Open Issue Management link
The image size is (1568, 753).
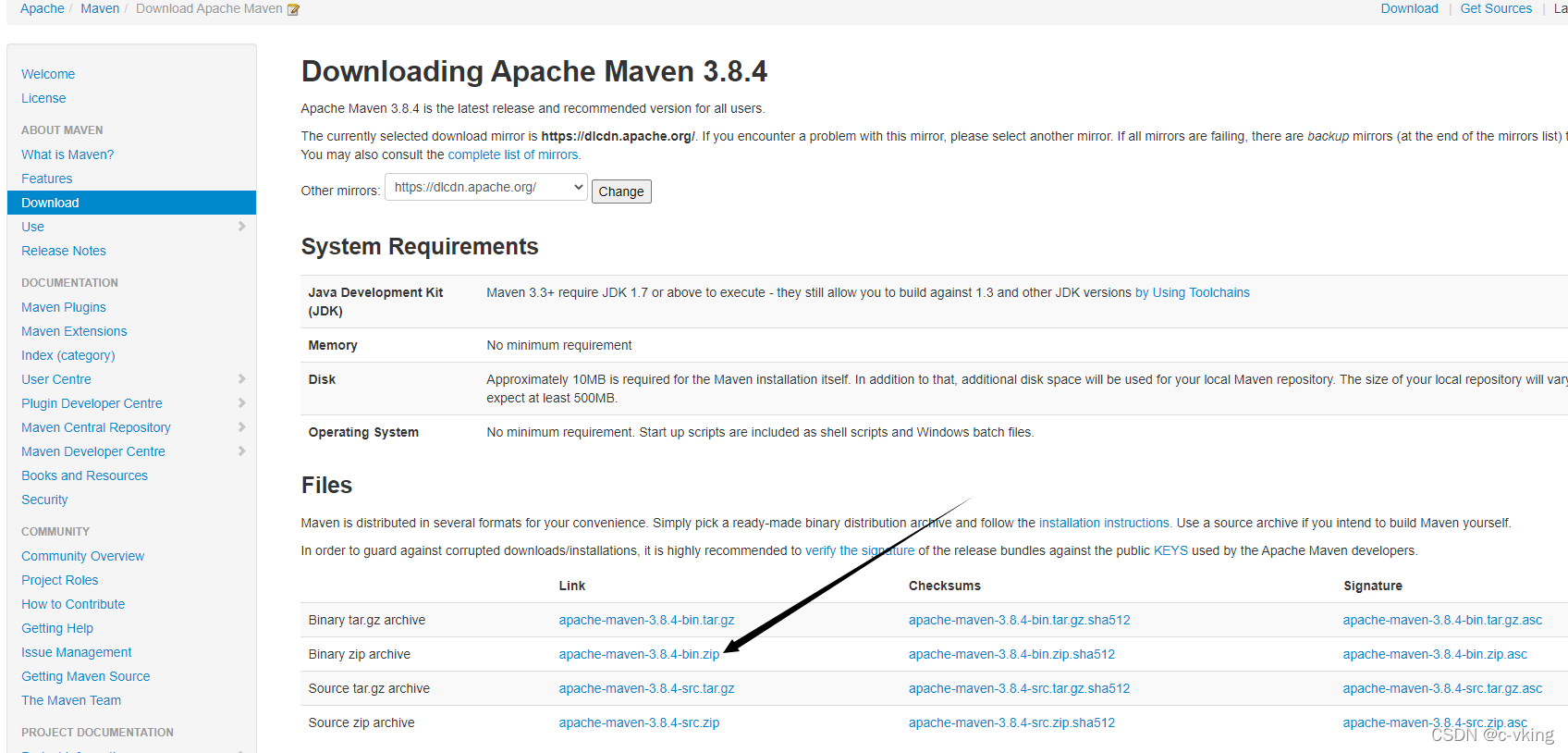[x=77, y=652]
